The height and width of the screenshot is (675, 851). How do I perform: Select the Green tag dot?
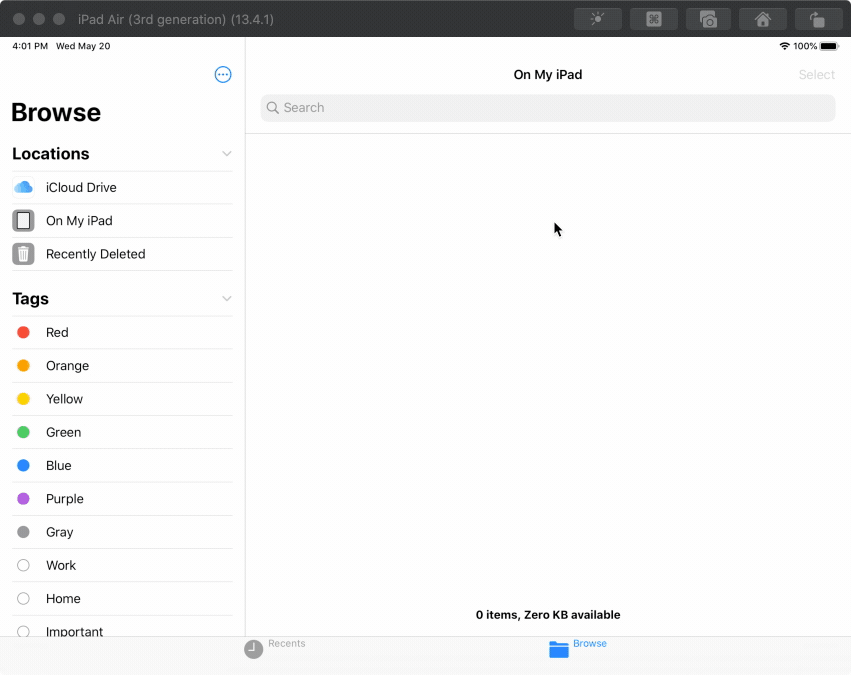click(23, 432)
